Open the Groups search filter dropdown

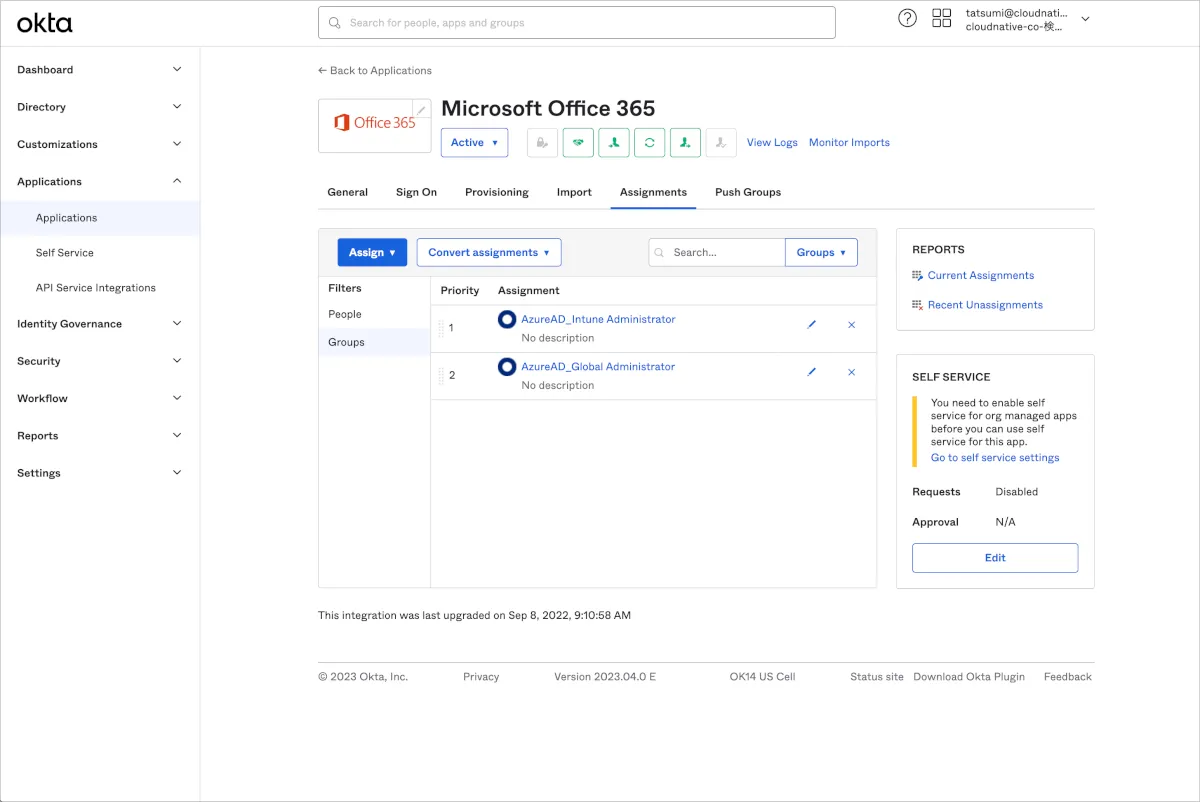[x=821, y=253]
